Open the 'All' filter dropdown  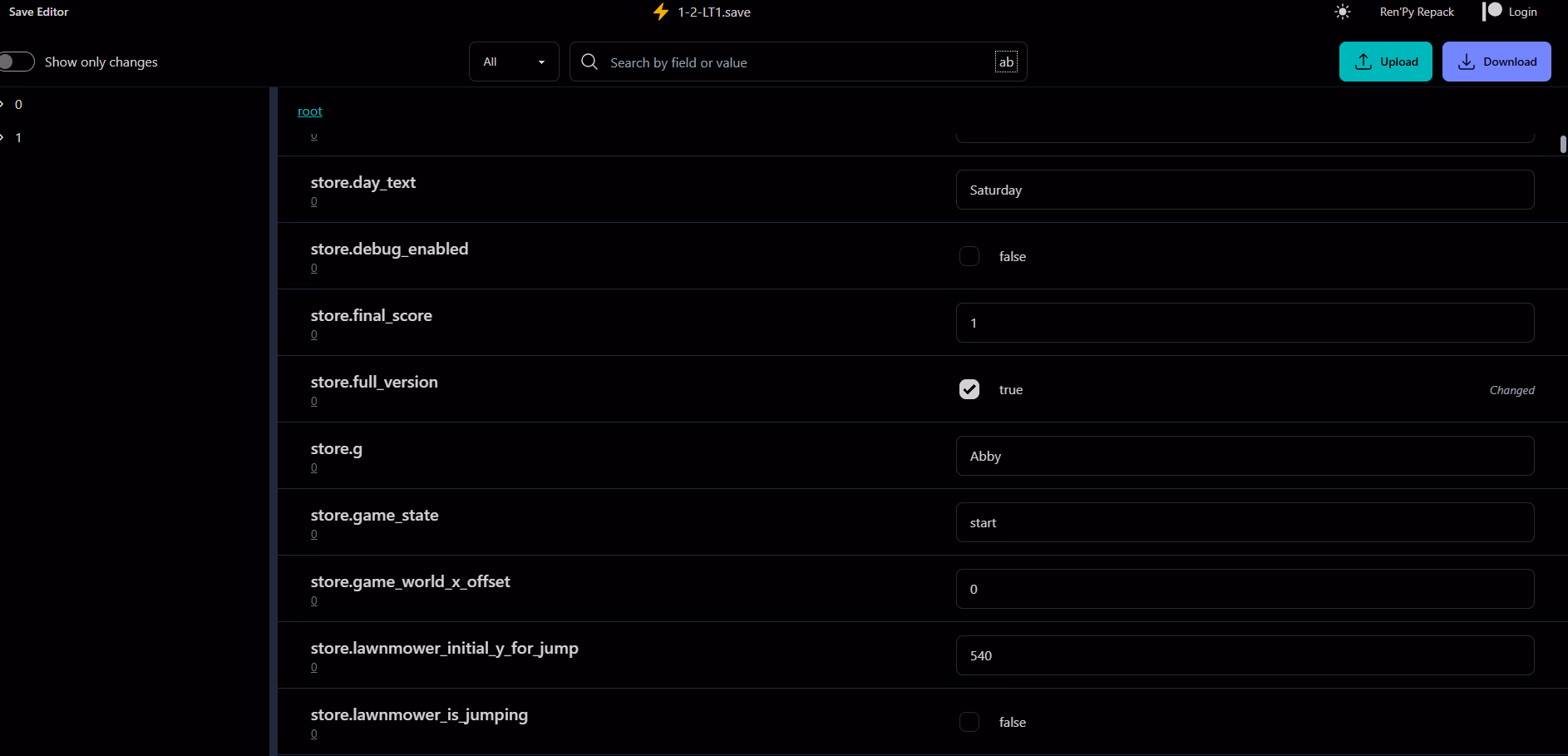coord(514,62)
